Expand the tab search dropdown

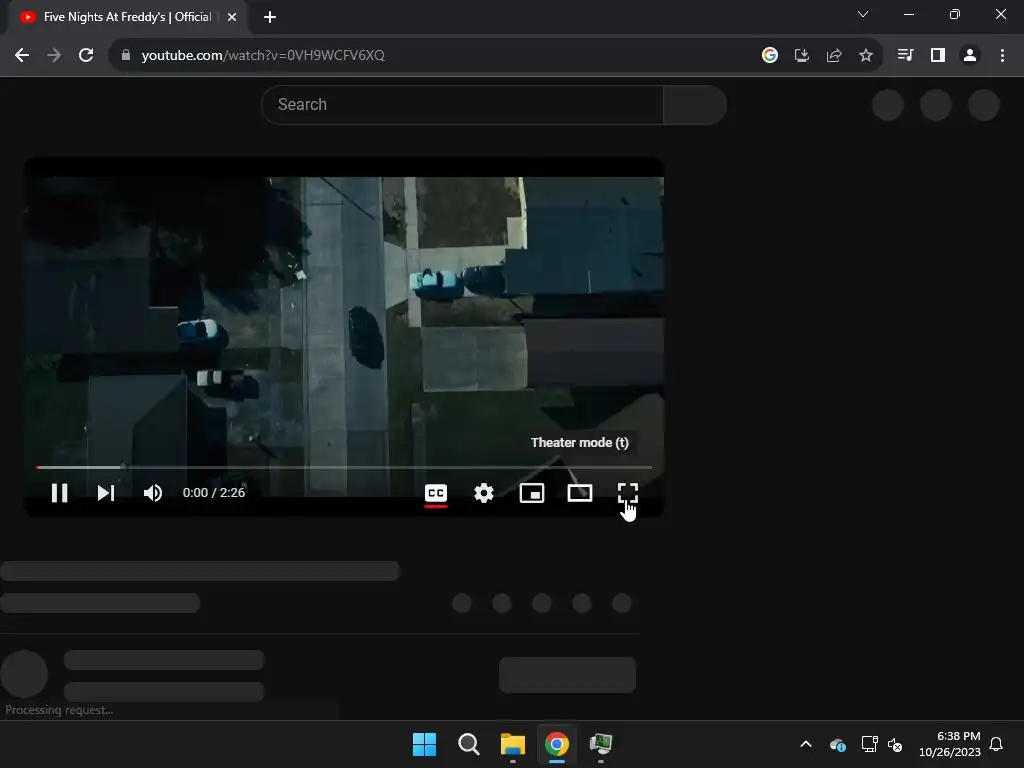pos(863,14)
